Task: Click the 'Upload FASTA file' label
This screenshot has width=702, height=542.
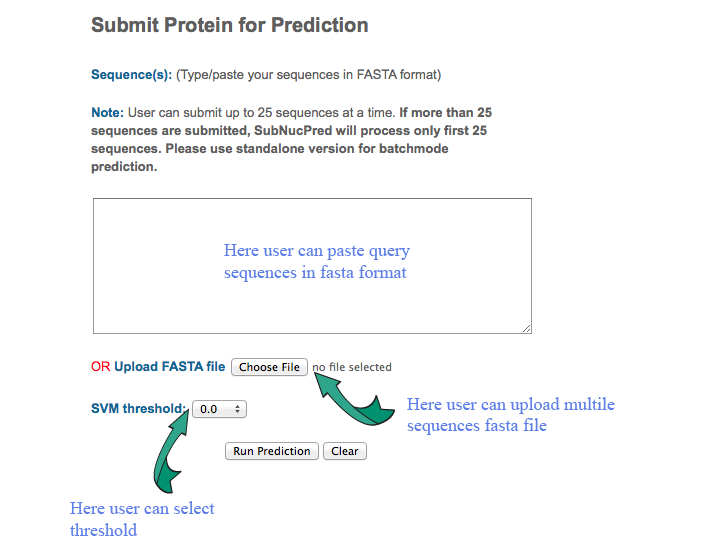Action: click(x=170, y=367)
